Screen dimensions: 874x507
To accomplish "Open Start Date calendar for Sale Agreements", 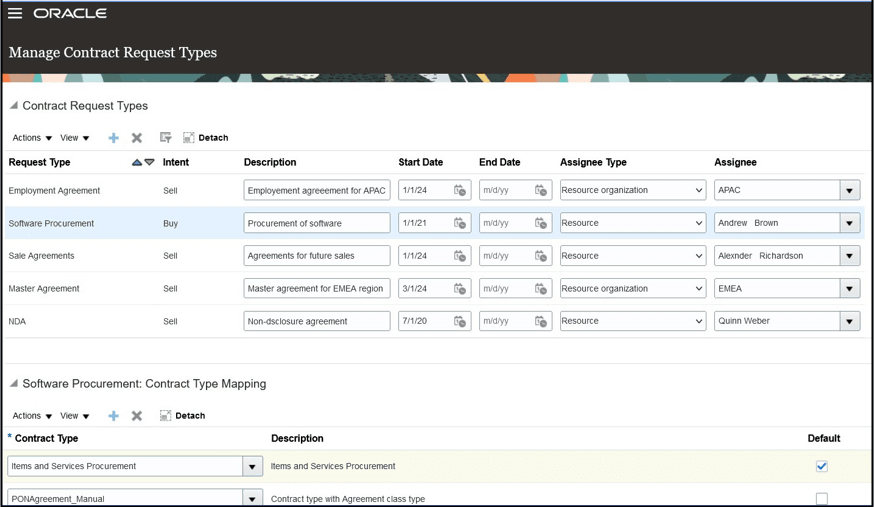I will coord(460,256).
